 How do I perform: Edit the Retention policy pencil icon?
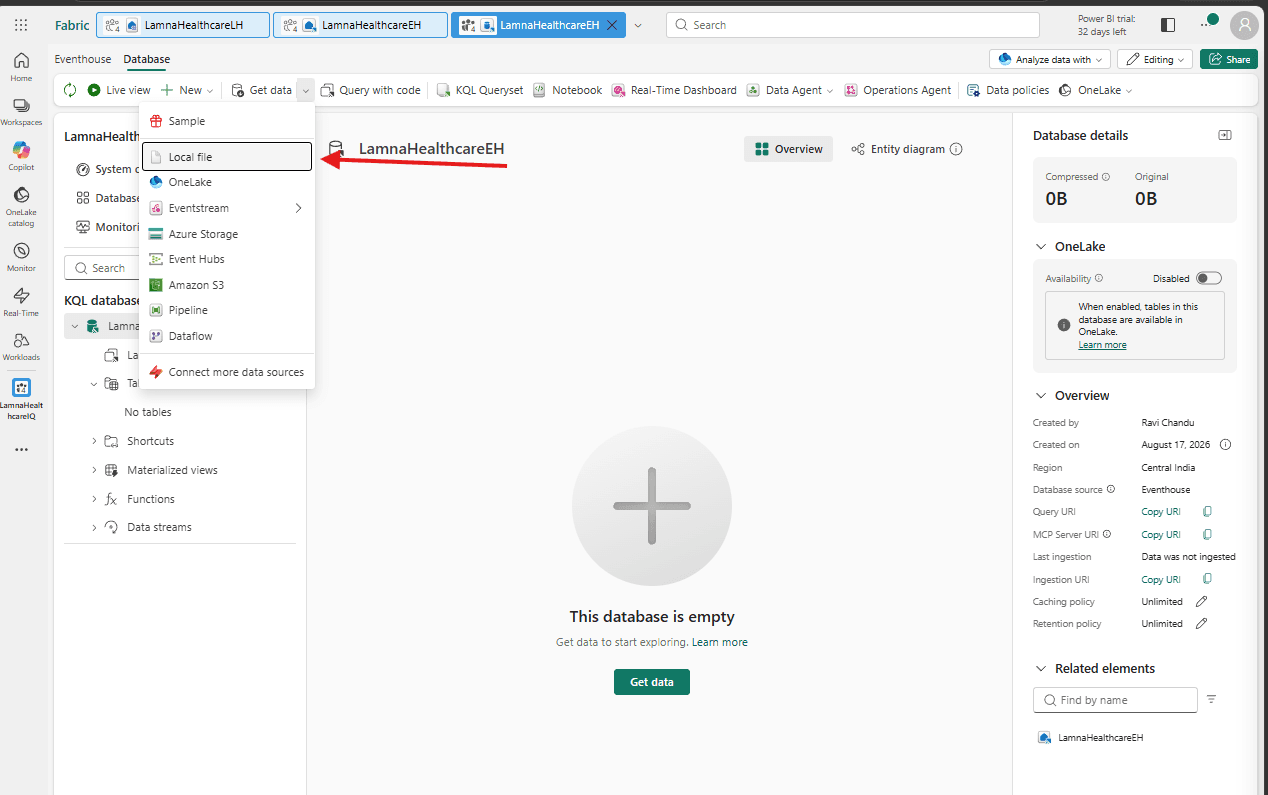click(1202, 624)
